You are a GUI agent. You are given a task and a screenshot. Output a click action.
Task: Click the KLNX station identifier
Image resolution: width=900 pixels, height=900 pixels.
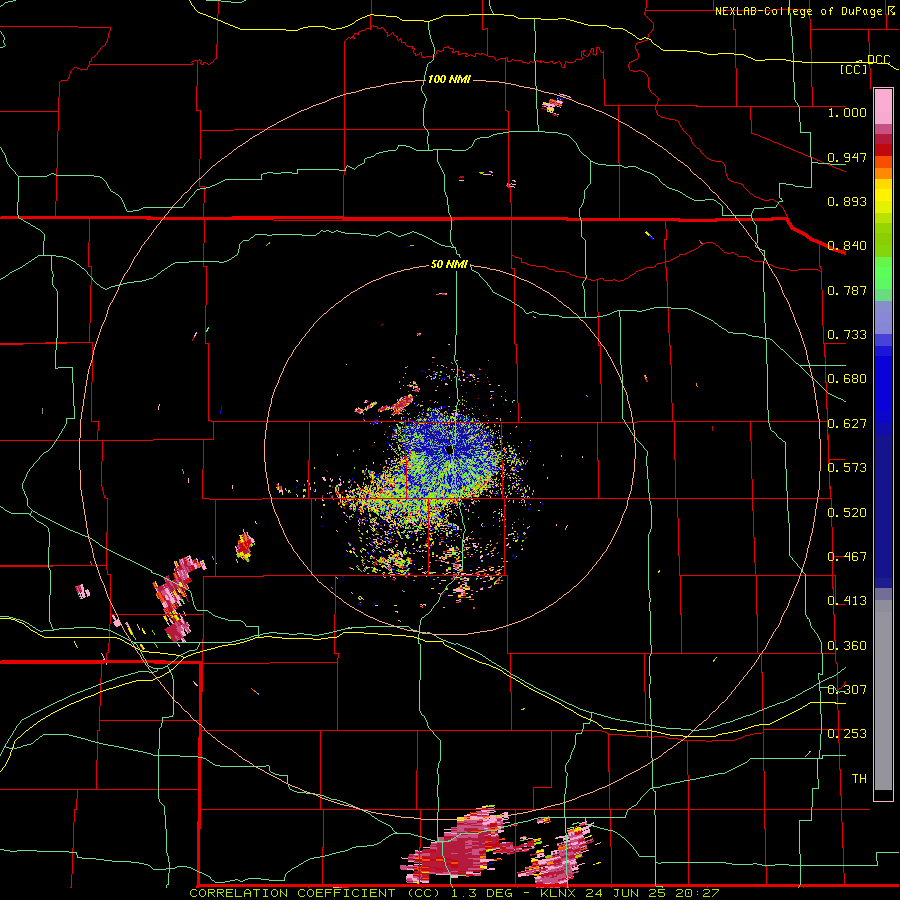pos(560,893)
